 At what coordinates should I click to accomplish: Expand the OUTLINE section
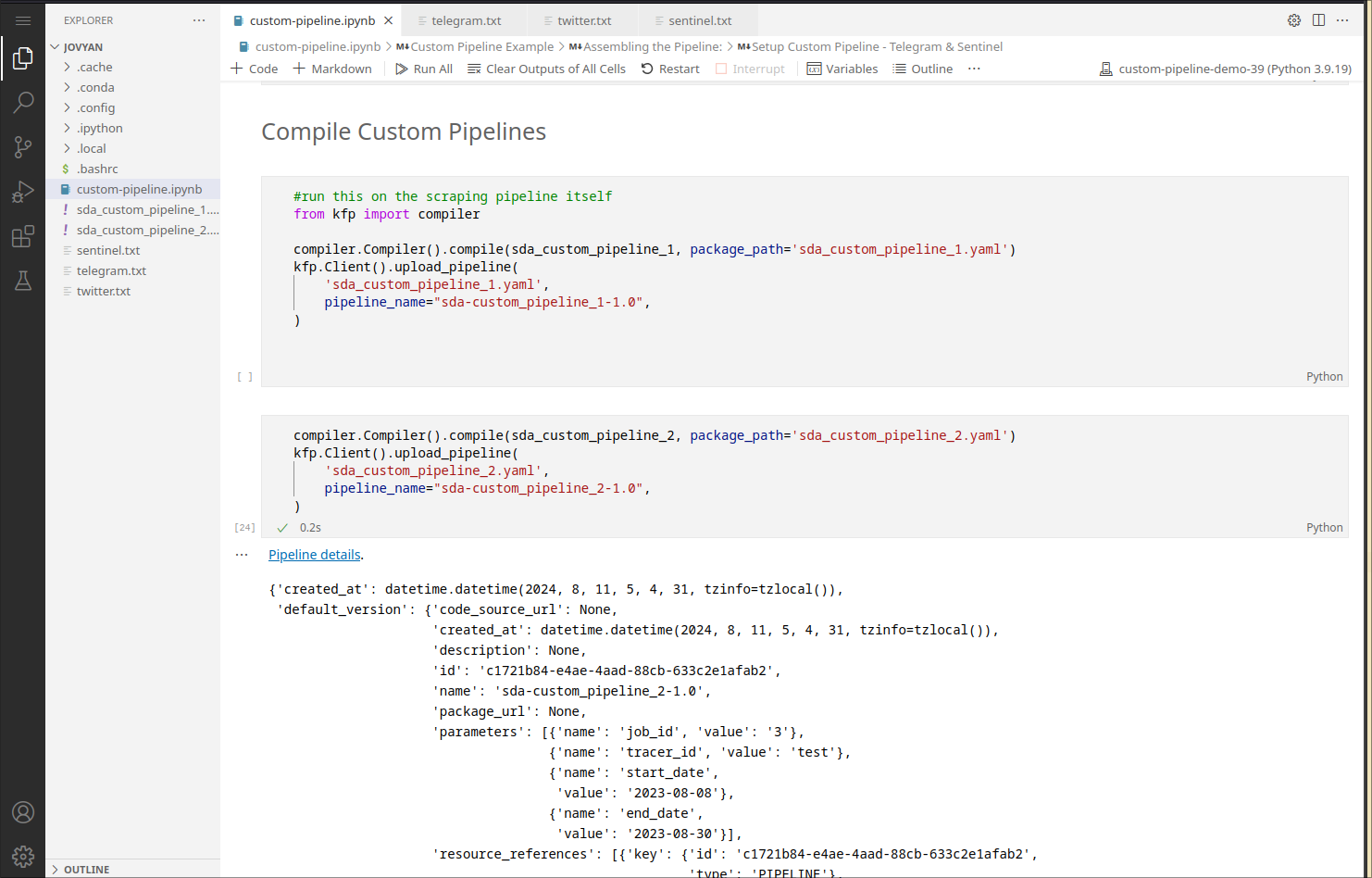coord(132,869)
